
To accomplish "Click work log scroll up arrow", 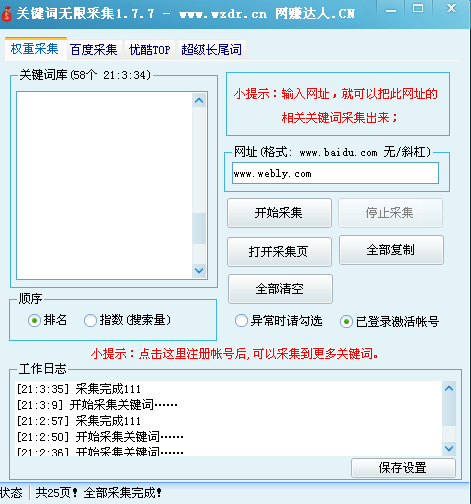I will pyautogui.click(x=449, y=388).
